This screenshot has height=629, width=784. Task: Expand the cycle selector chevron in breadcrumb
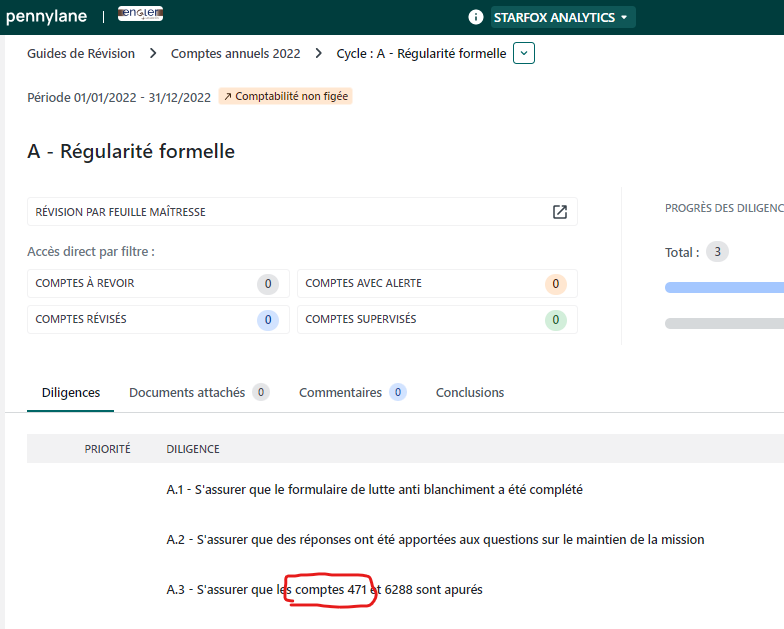524,53
